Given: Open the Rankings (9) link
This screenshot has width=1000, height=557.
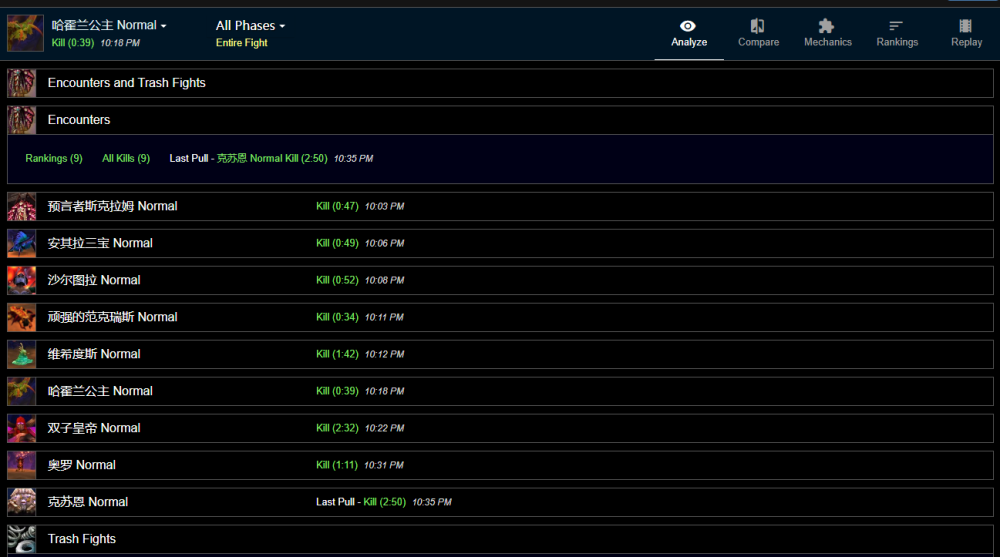Looking at the screenshot, I should point(54,158).
